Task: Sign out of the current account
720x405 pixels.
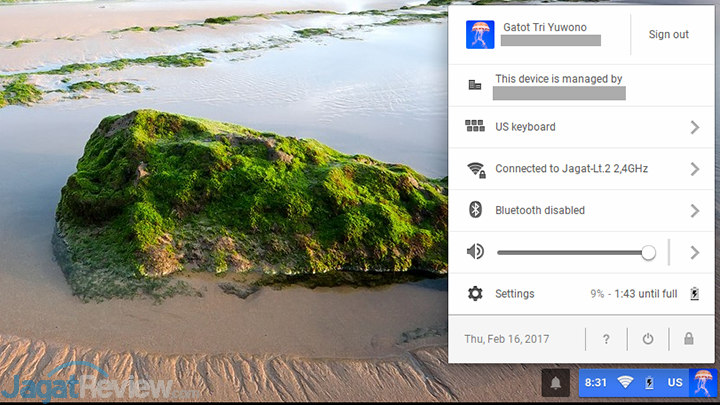Action: [x=668, y=35]
